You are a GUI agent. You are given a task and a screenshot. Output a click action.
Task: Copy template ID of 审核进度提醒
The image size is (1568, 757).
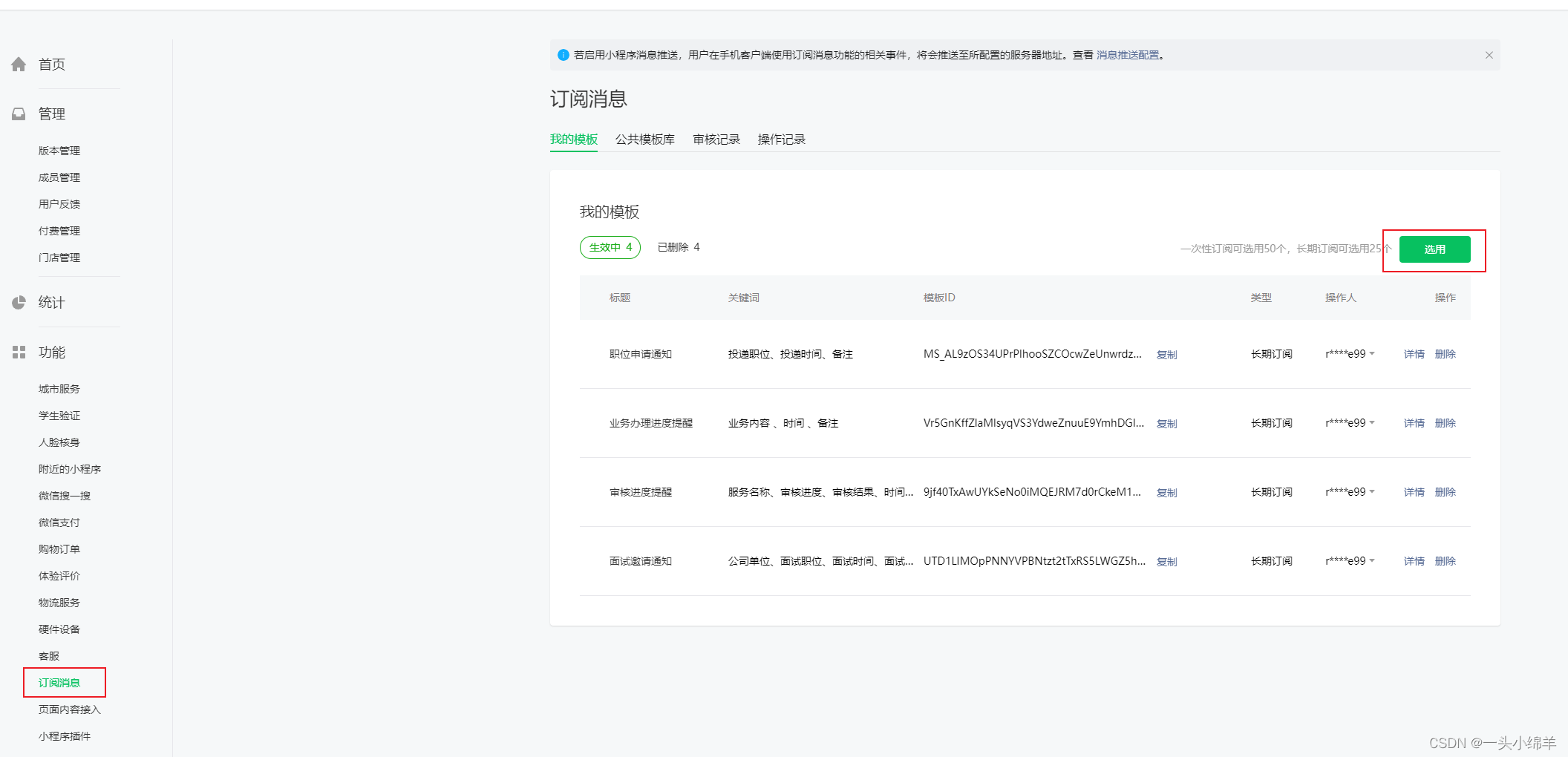point(1167,493)
